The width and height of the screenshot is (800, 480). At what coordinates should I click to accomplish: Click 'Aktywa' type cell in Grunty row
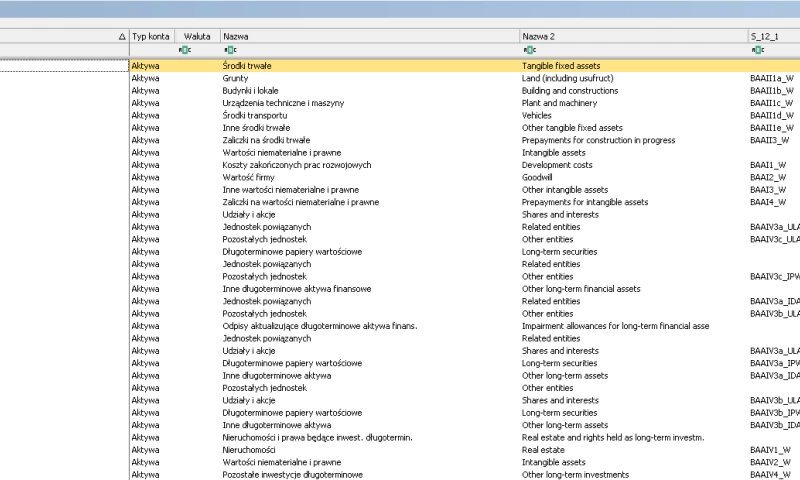145,78
